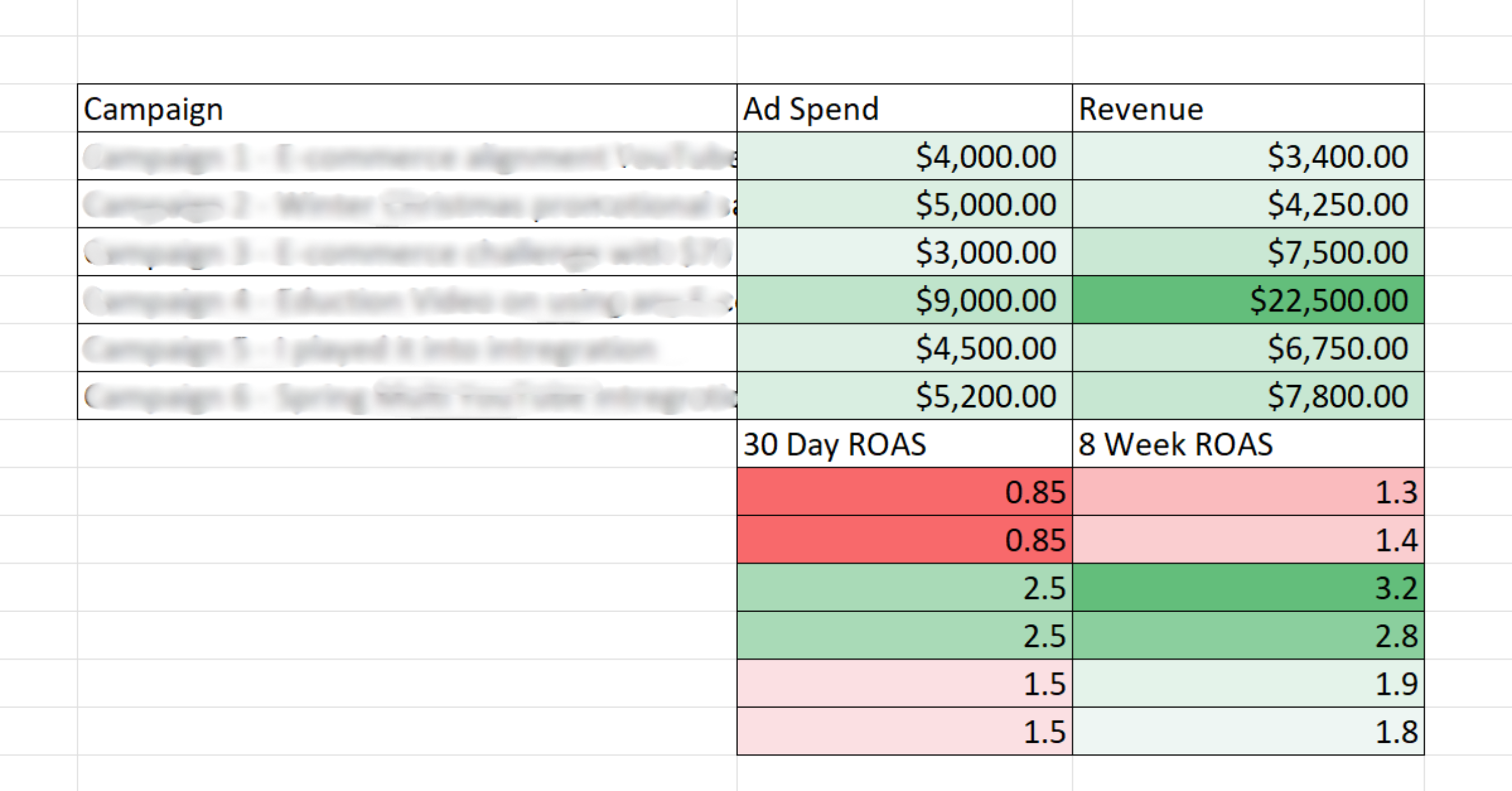The width and height of the screenshot is (1512, 791).
Task: Click the 30 Day ROAS header cell
Action: pyautogui.click(x=904, y=444)
